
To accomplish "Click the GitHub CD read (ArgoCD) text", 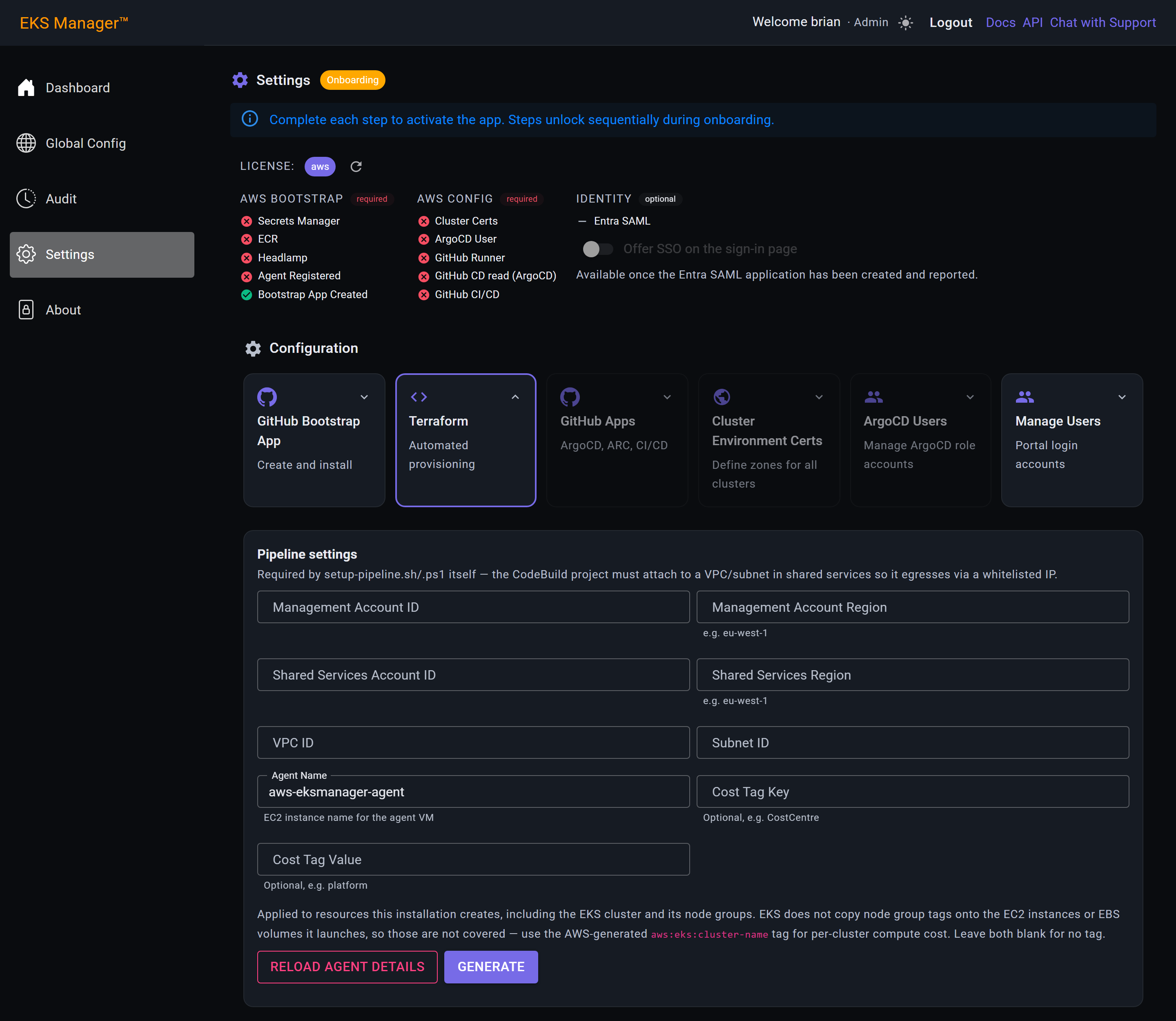I will pos(495,276).
